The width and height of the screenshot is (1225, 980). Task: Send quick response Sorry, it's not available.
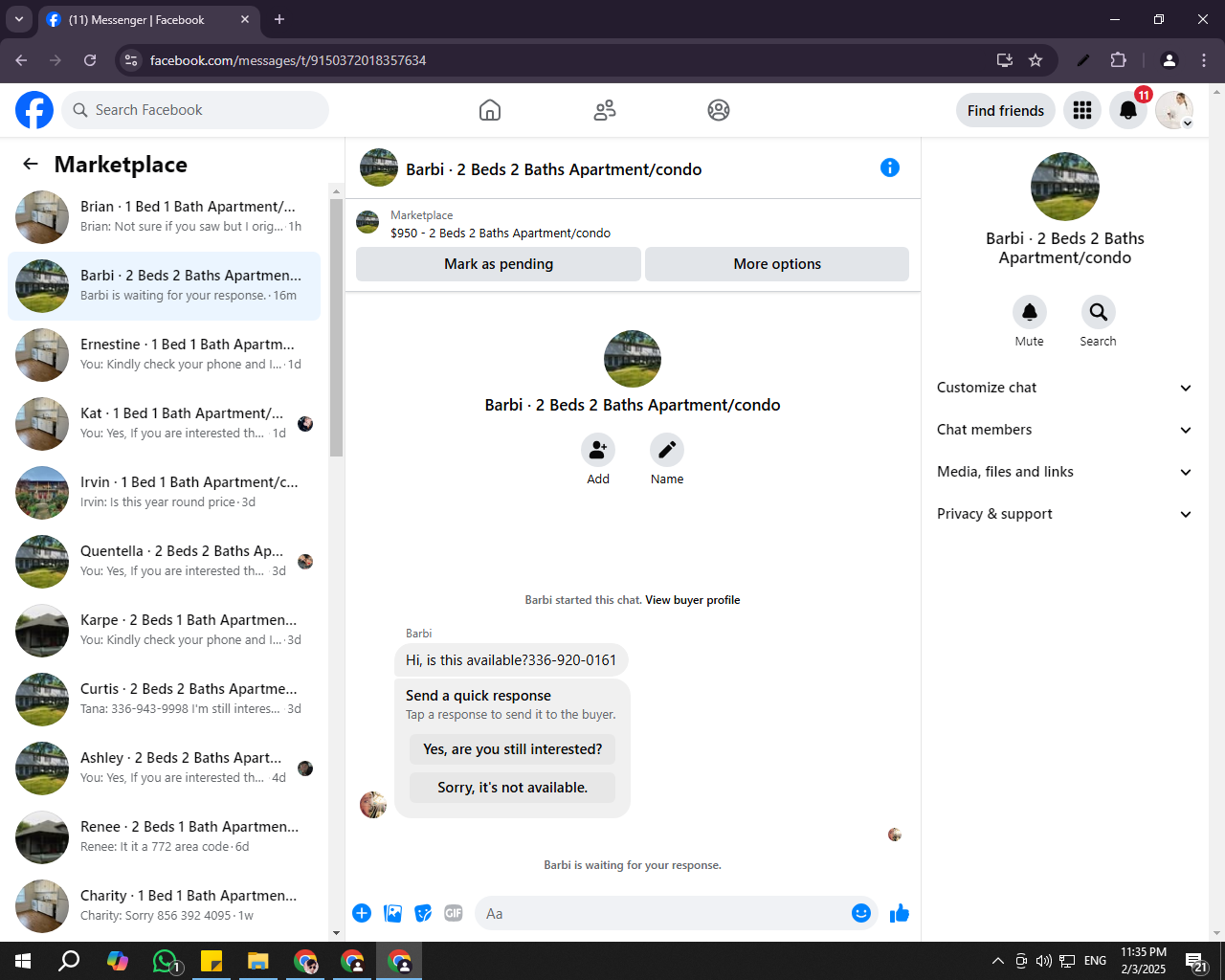(513, 788)
